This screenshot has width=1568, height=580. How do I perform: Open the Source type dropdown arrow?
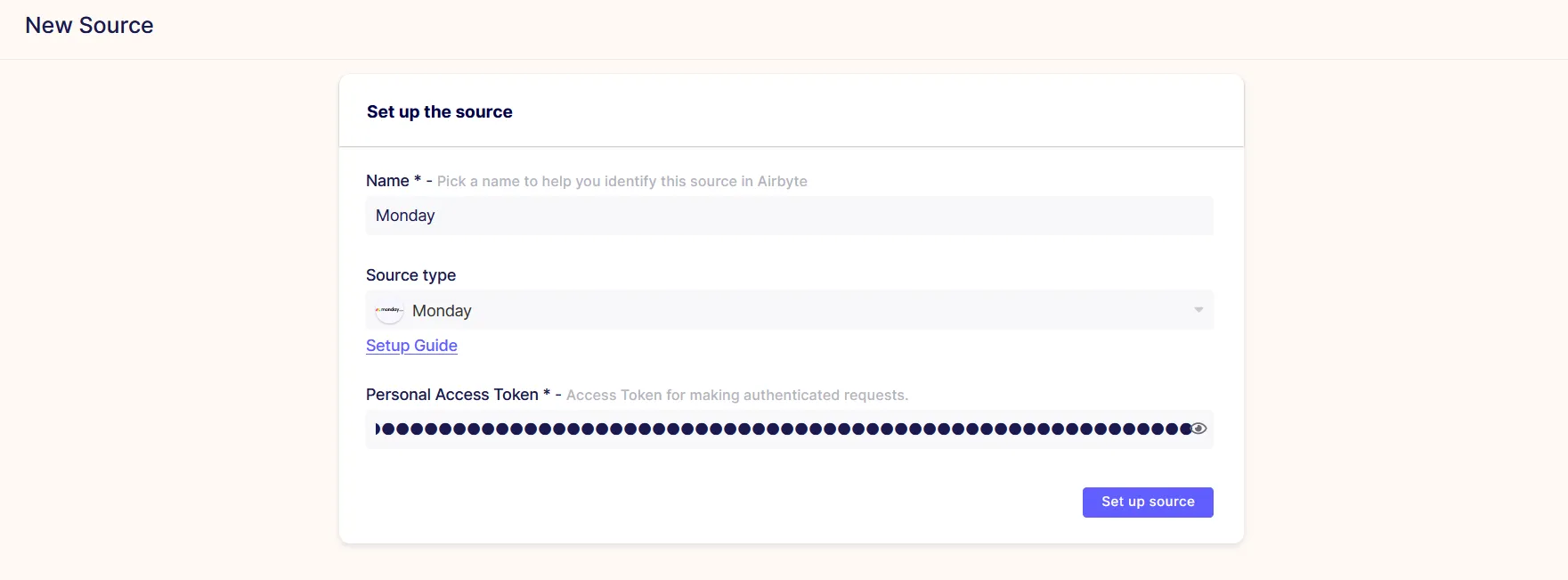pos(1198,310)
